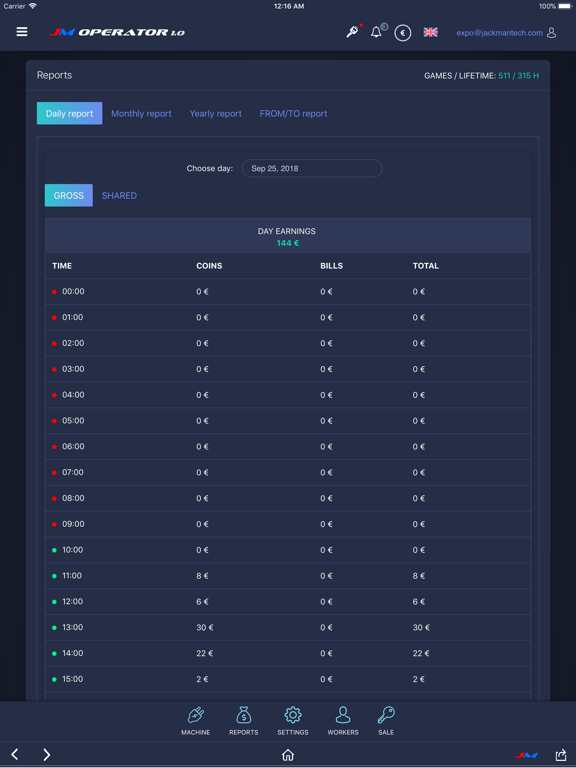Select the GROSS view
The image size is (576, 768).
pyautogui.click(x=69, y=195)
